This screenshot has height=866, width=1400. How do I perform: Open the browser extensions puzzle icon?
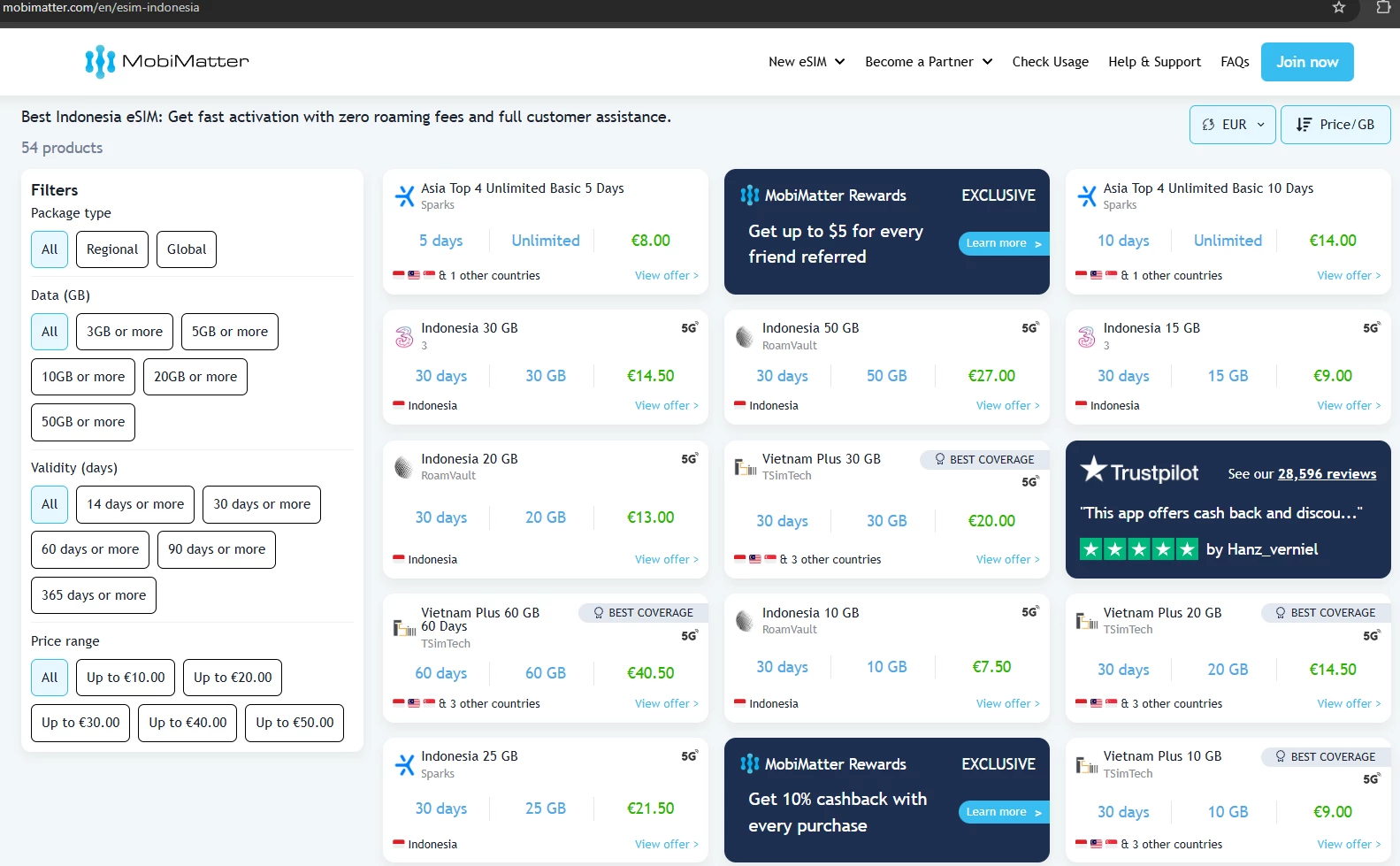coord(1384,8)
